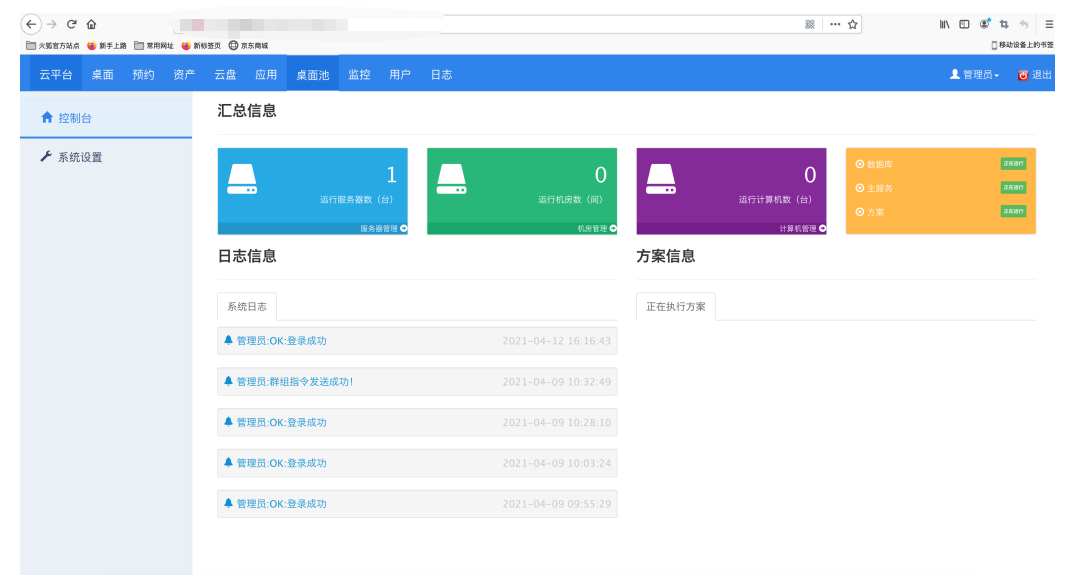Open the QR code icon in address bar
The width and height of the screenshot is (1071, 575).
809,24
